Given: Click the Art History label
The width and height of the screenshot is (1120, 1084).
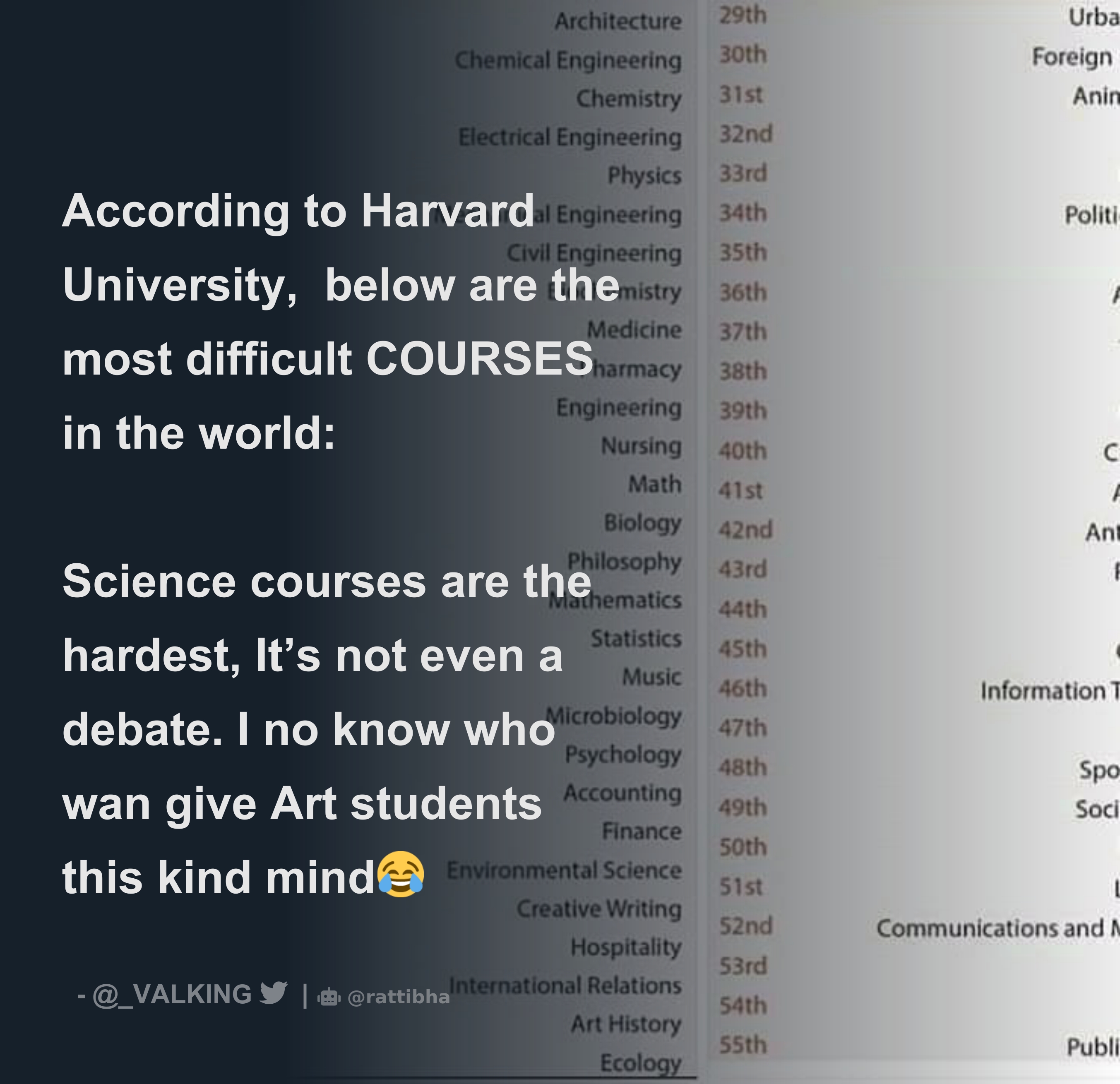Looking at the screenshot, I should pyautogui.click(x=626, y=1024).
